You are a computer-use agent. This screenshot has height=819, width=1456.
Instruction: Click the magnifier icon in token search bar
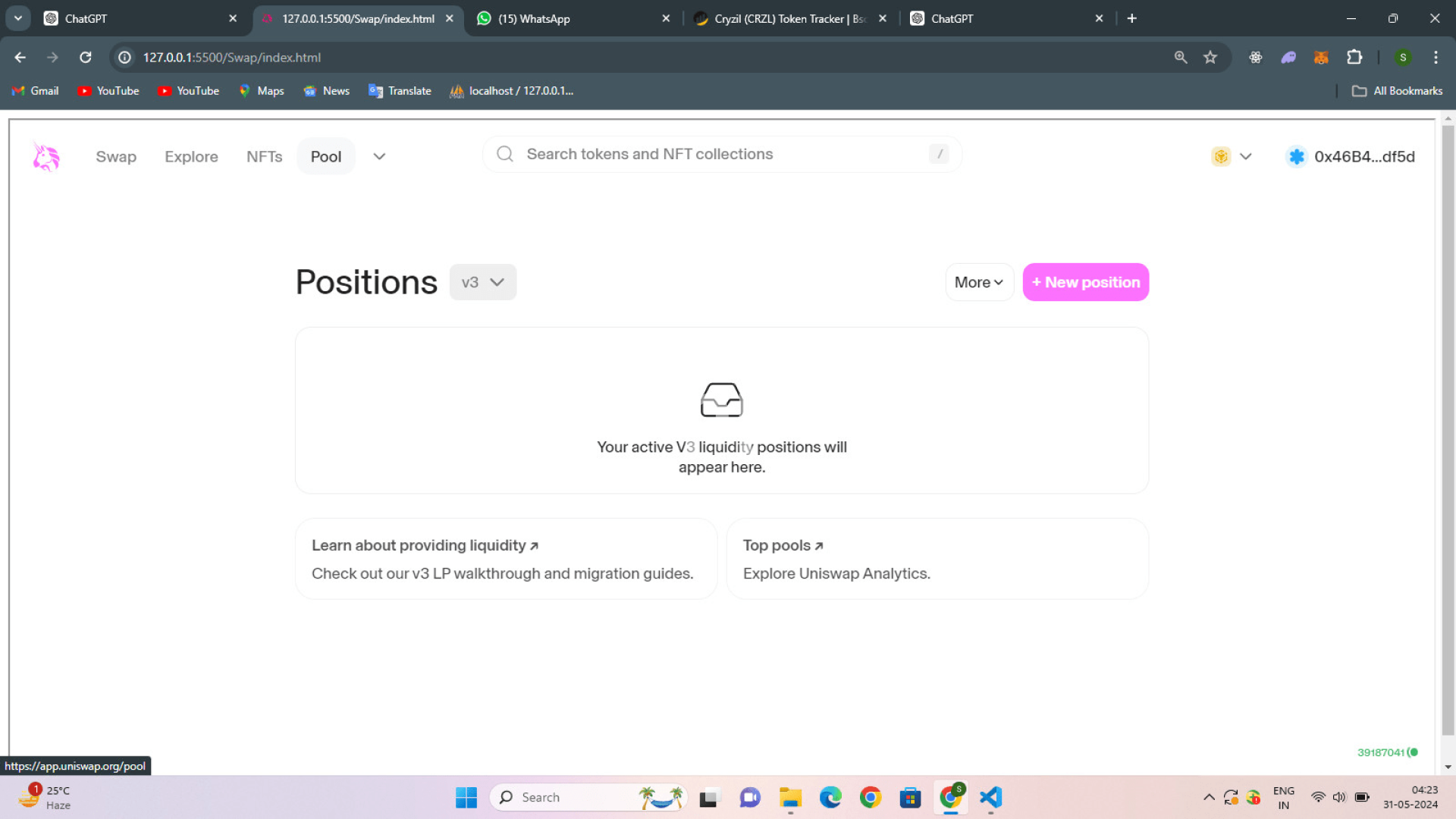point(505,154)
